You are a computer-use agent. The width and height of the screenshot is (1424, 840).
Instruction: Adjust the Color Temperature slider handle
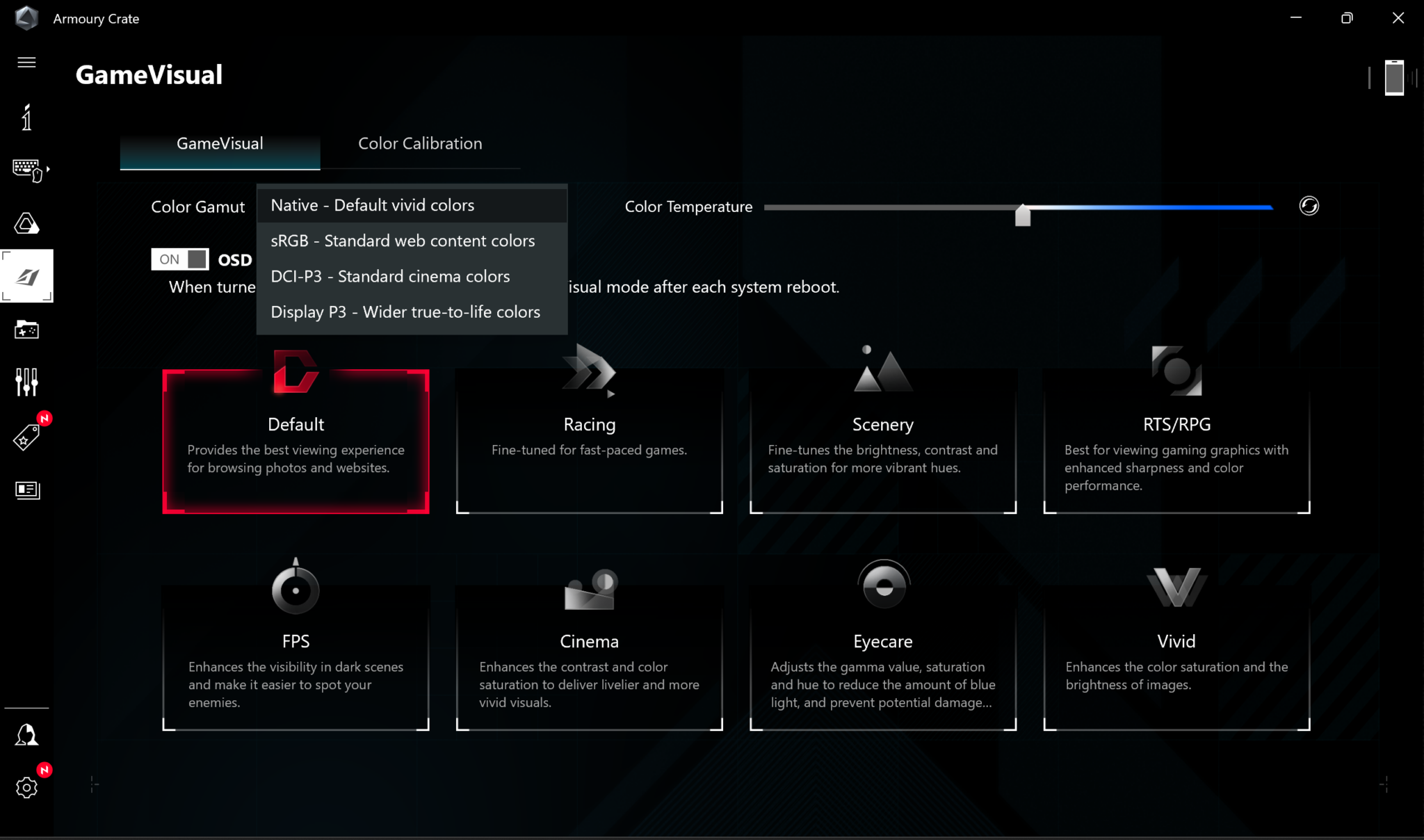pos(1023,214)
